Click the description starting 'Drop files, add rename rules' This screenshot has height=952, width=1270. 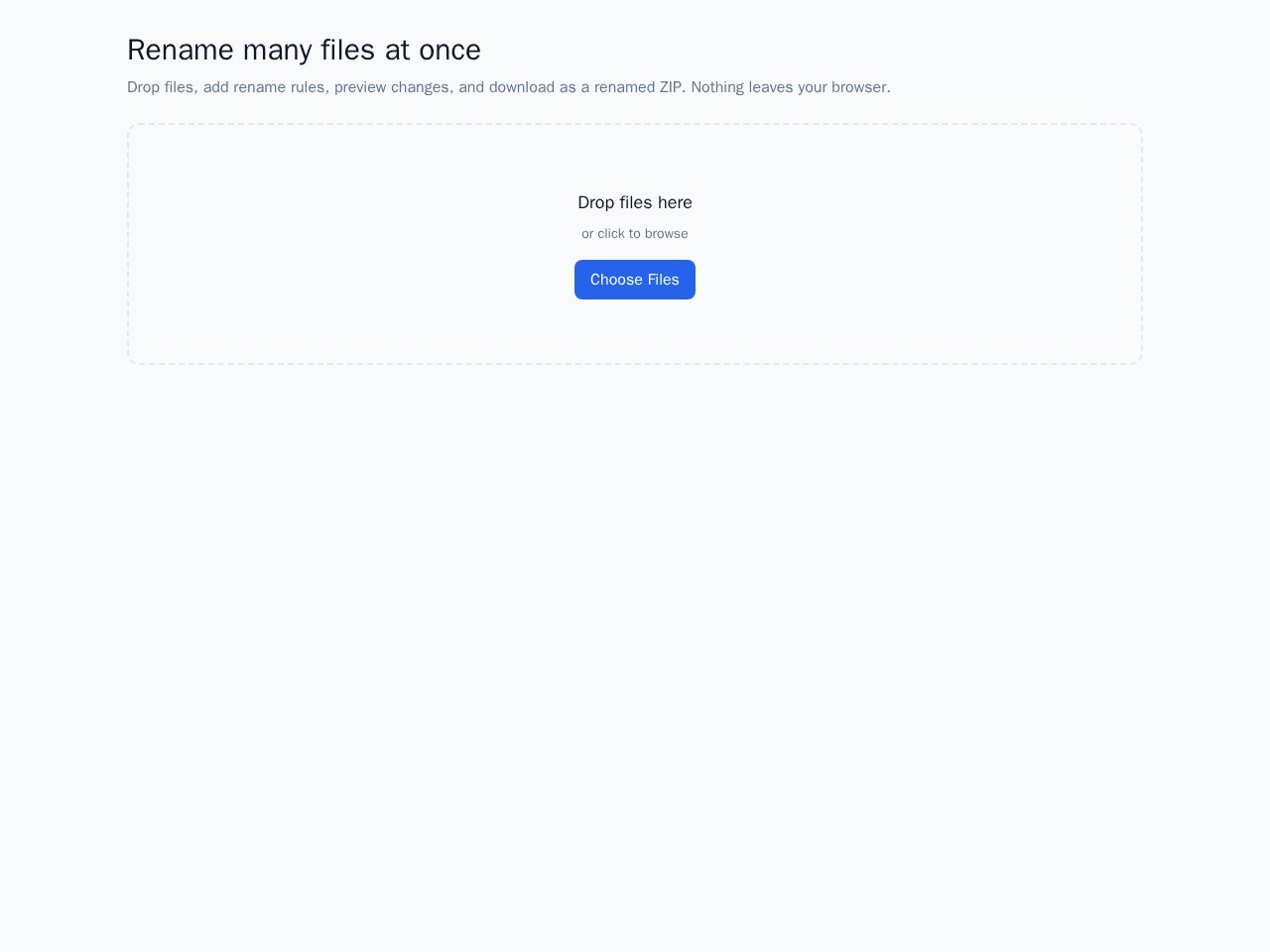(509, 87)
